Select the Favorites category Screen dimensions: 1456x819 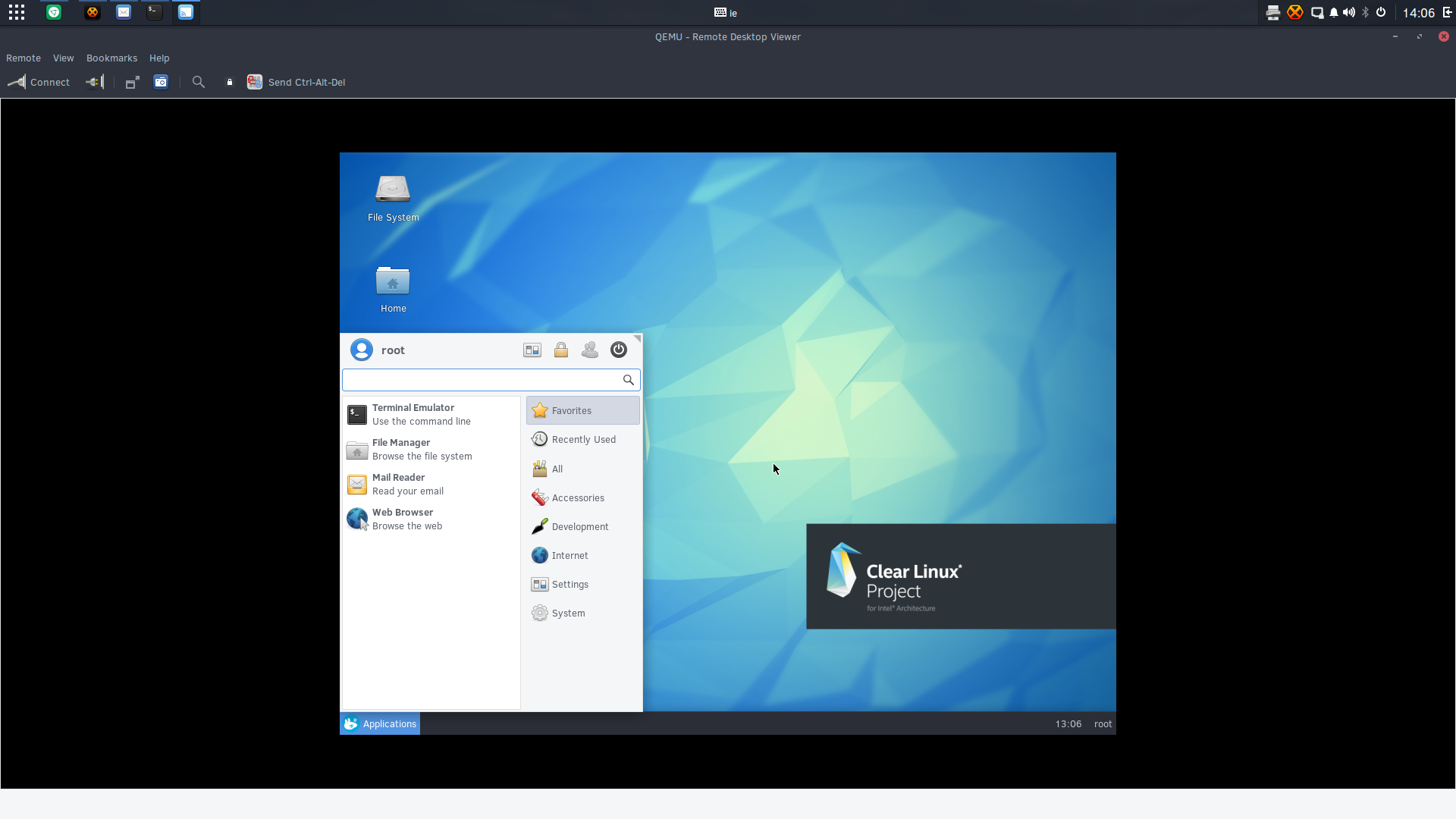coord(583,410)
